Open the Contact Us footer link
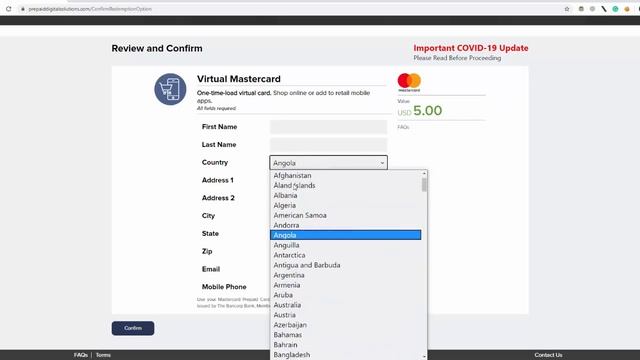Screen dimensions: 640x360 coord(548,355)
